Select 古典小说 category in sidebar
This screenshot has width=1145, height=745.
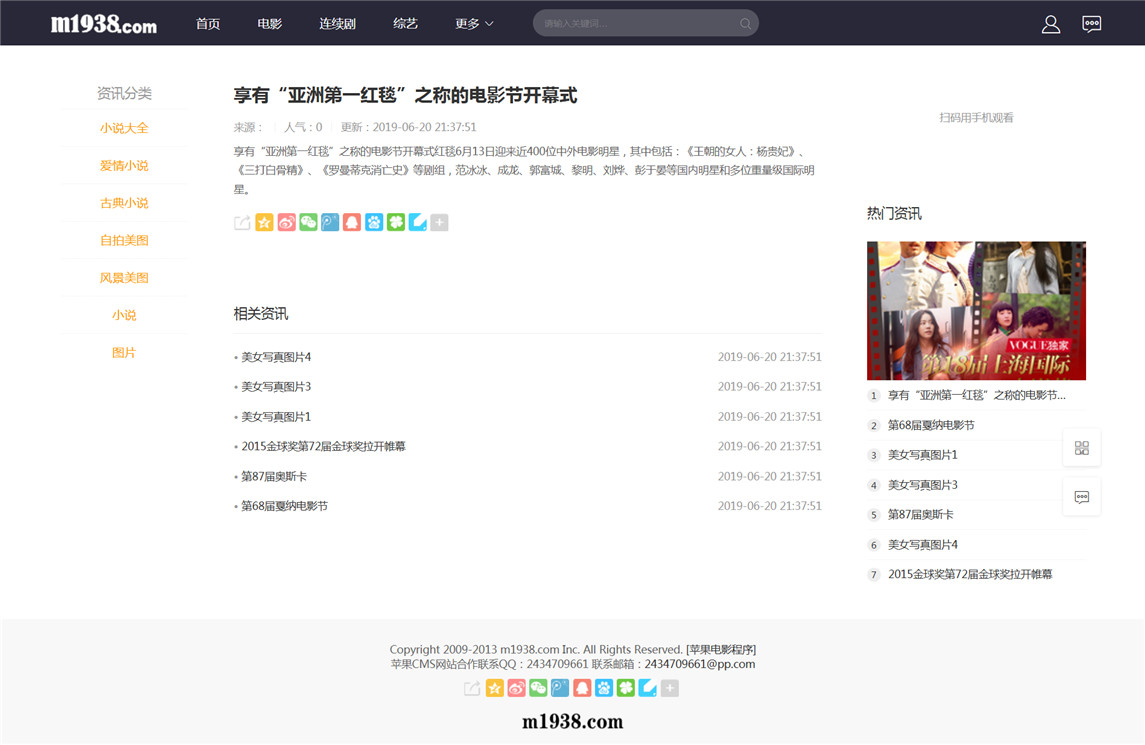pos(124,203)
